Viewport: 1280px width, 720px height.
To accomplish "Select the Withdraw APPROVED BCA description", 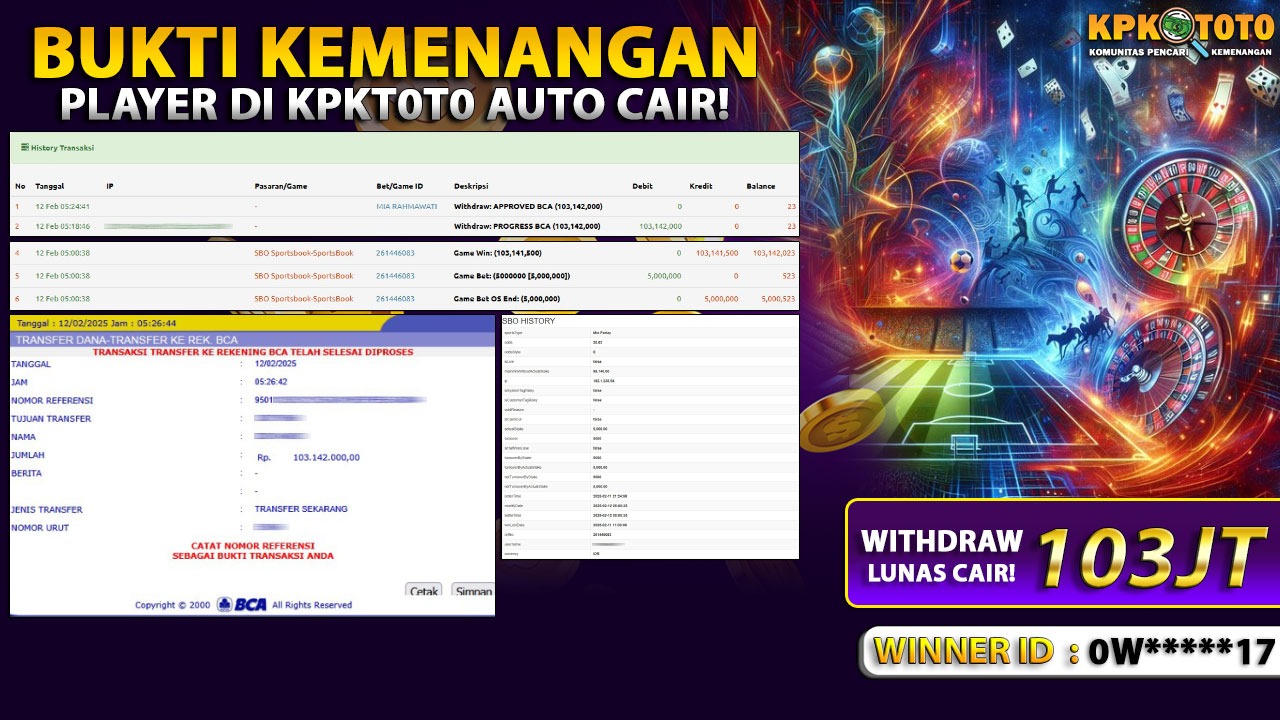I will (528, 207).
